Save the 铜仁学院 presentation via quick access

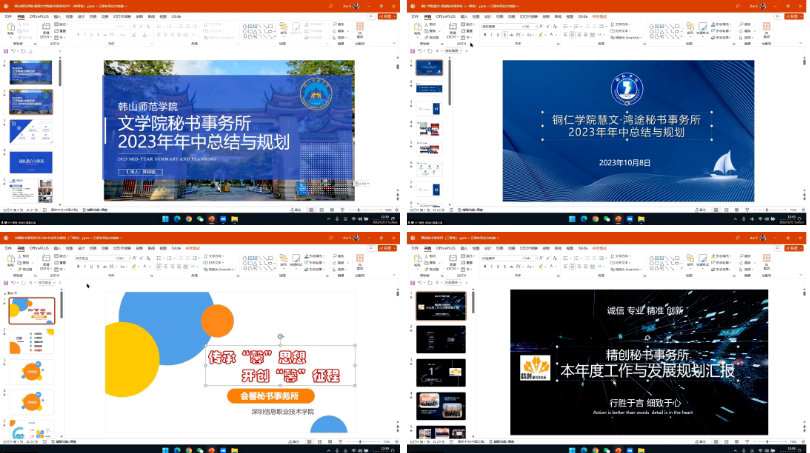pyautogui.click(x=412, y=51)
